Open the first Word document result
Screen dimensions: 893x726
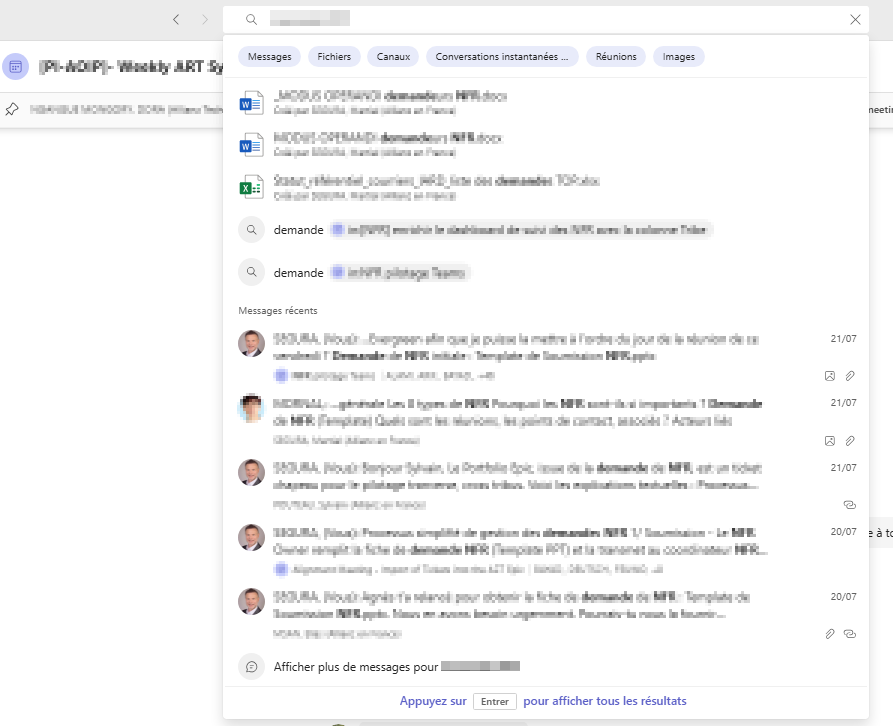547,102
